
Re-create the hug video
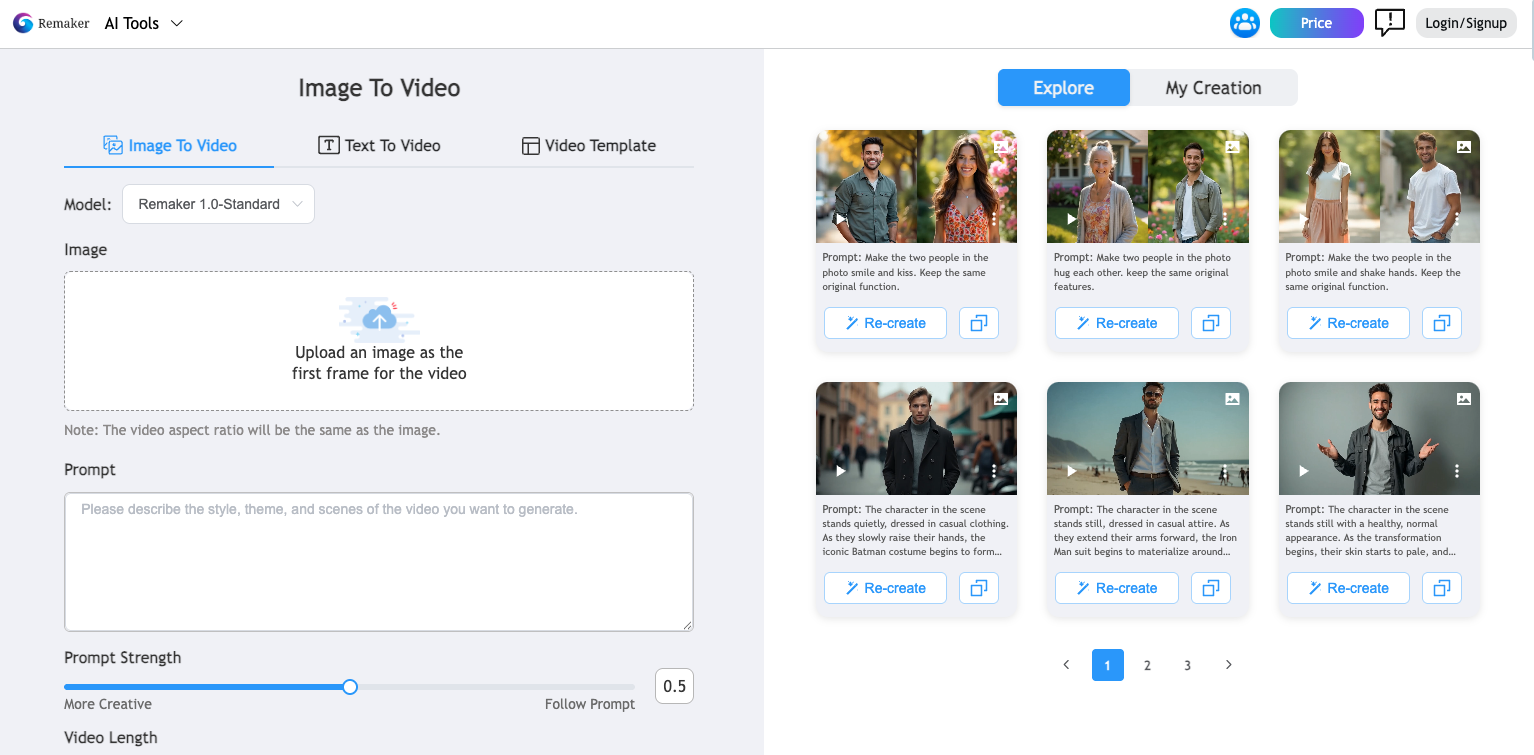coord(1116,322)
